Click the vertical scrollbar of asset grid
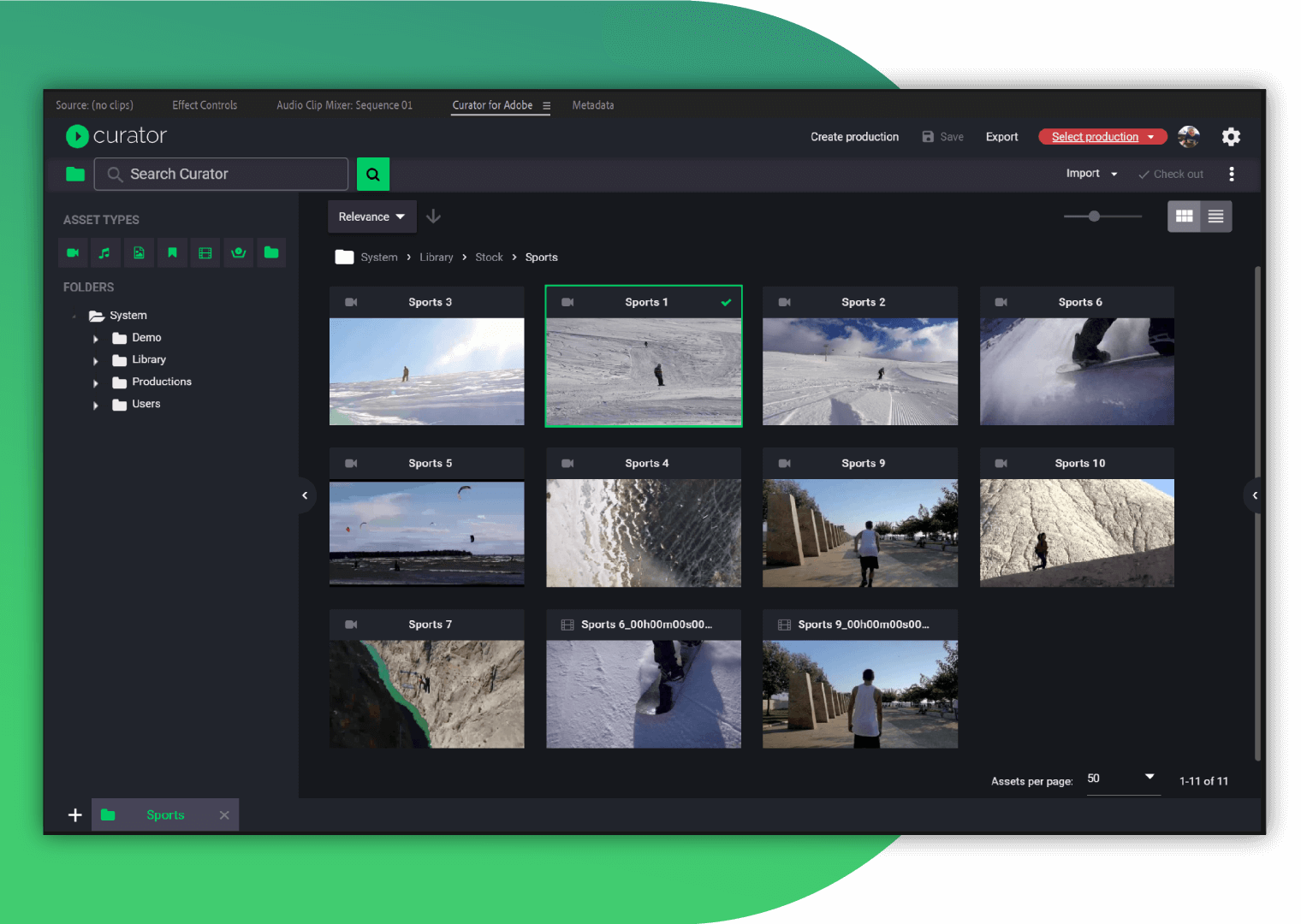The image size is (1301, 924). (x=1257, y=513)
